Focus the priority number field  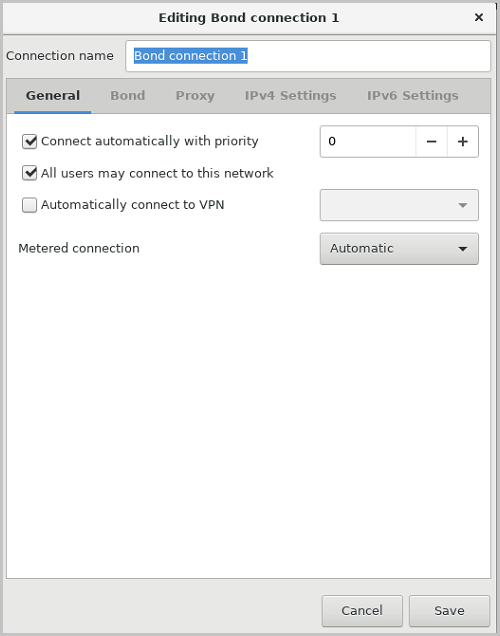pos(368,142)
